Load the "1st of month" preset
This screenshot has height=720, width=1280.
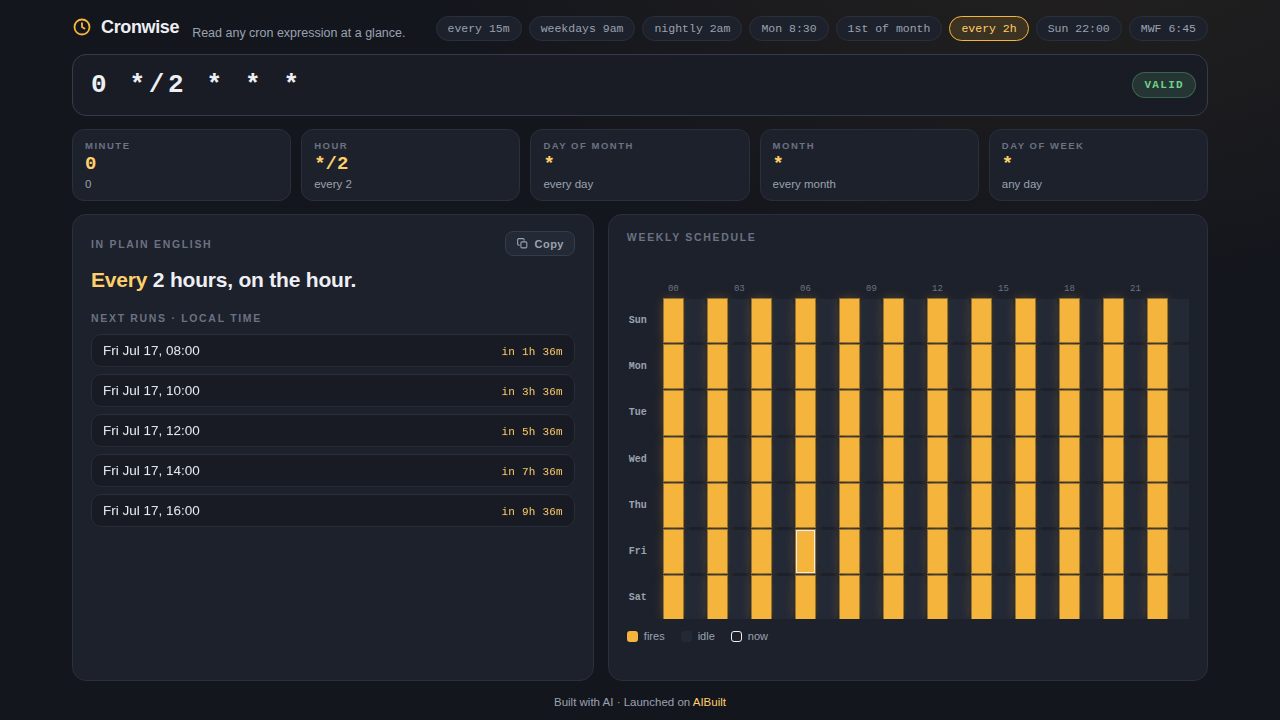(889, 28)
